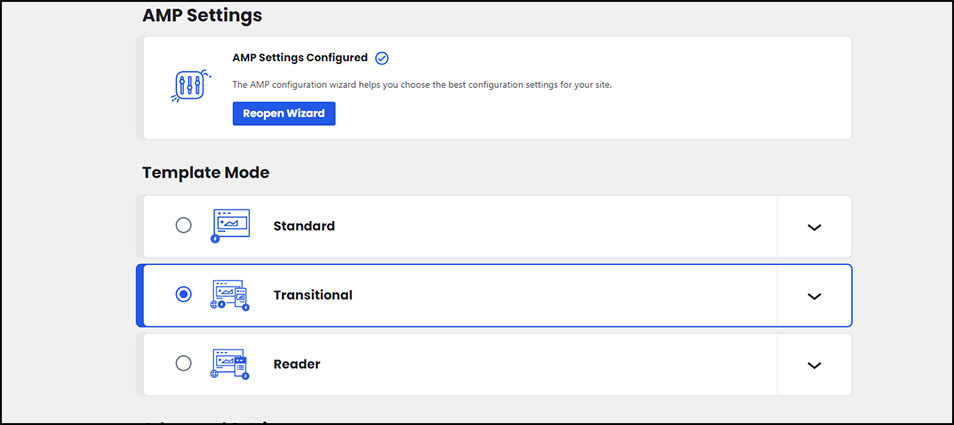The image size is (954, 425).
Task: Expand the Reader mode details chevron
Action: pyautogui.click(x=814, y=365)
